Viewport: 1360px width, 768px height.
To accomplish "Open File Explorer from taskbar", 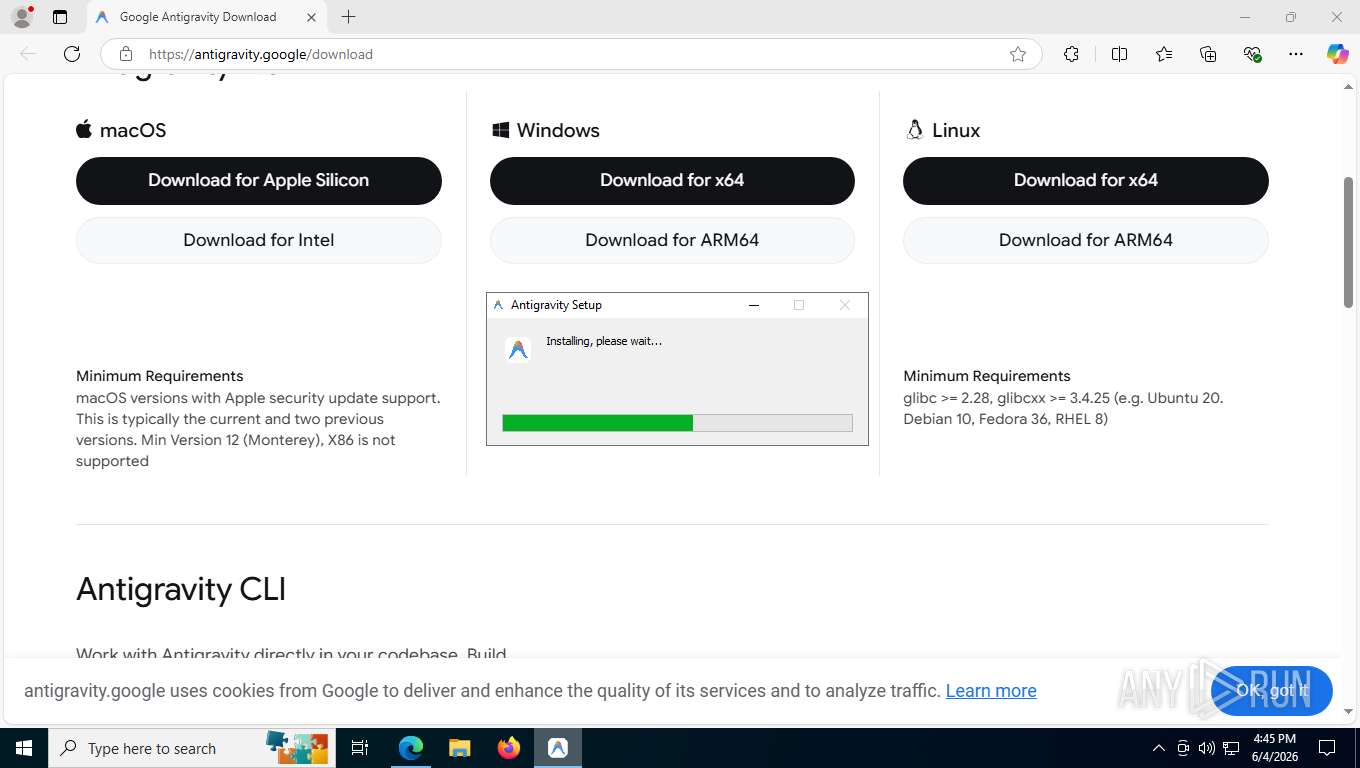I will pos(459,748).
